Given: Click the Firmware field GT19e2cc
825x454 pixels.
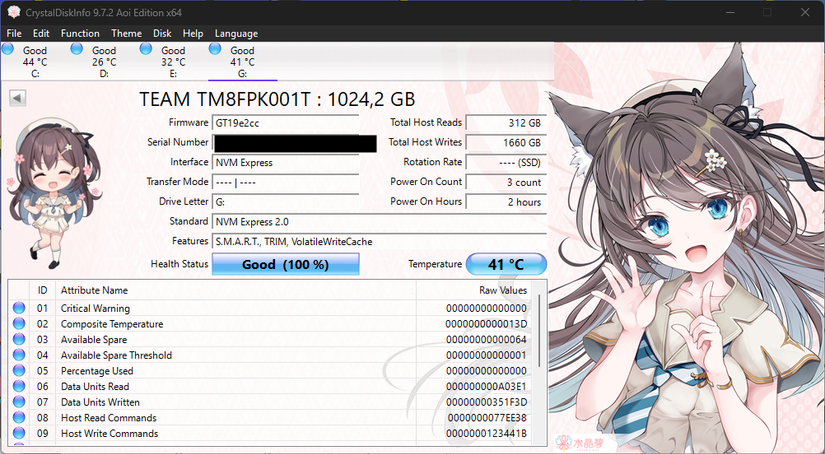Looking at the screenshot, I should (286, 123).
